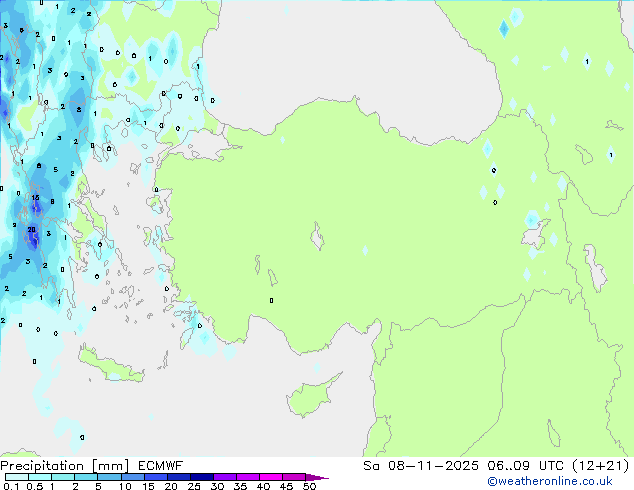Pick the 15–20 mm legend swatch
Viewport: 634px width, 490px height.
[x=155, y=477]
